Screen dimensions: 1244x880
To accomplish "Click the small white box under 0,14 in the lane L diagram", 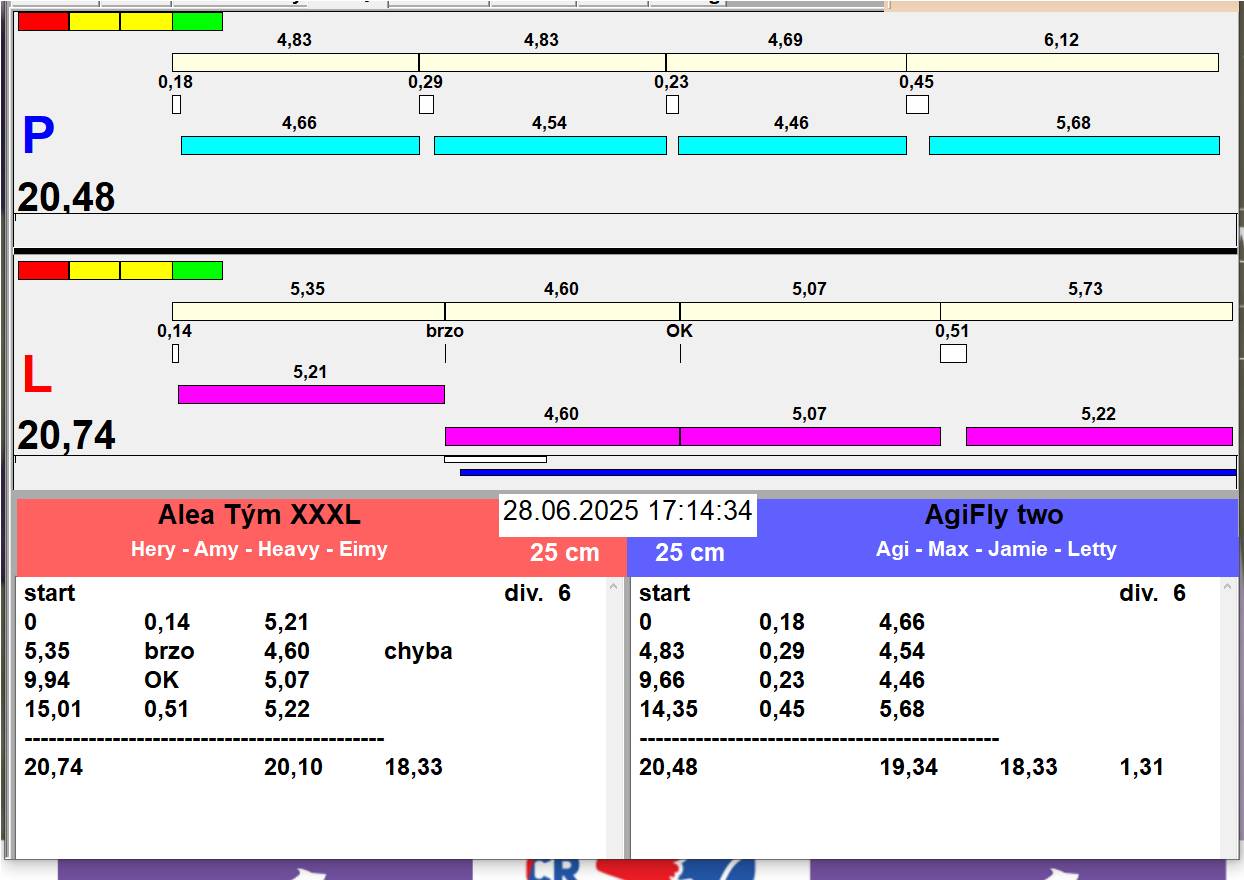I will tap(175, 353).
